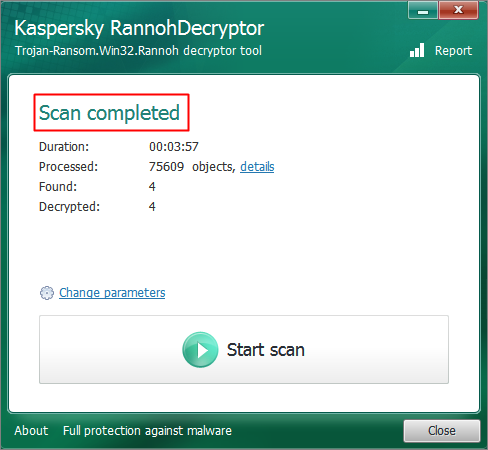Click Full protection against malware link
488x450 pixels.
tap(147, 431)
